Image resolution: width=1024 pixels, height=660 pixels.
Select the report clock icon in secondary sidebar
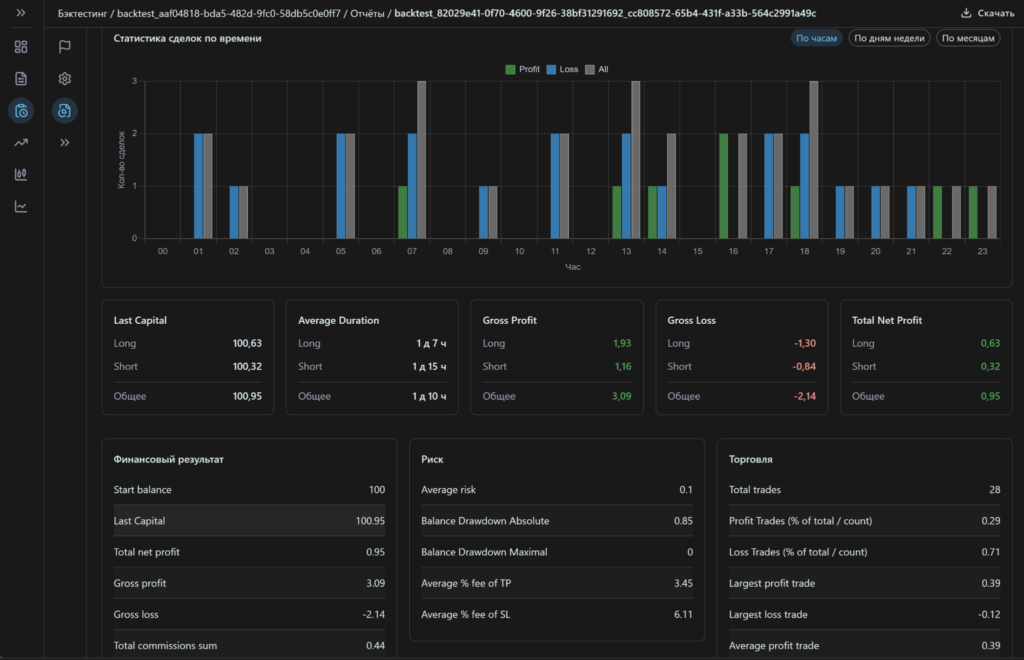[64, 110]
